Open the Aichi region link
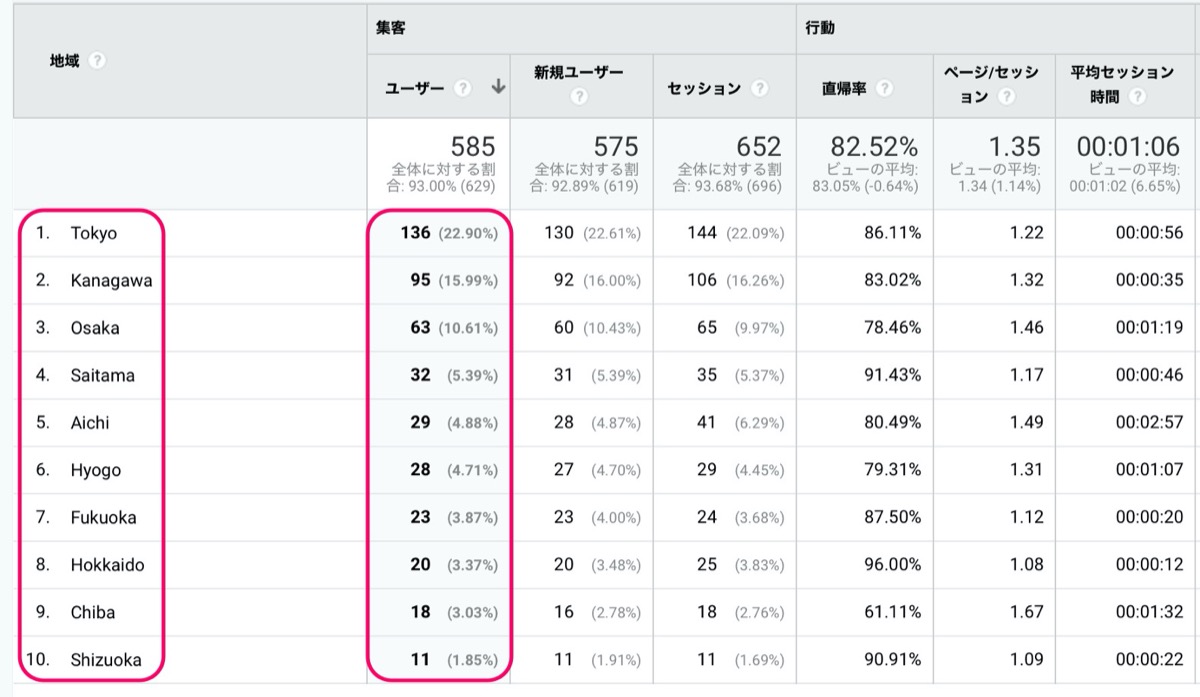Image resolution: width=1200 pixels, height=697 pixels. pyautogui.click(x=90, y=422)
